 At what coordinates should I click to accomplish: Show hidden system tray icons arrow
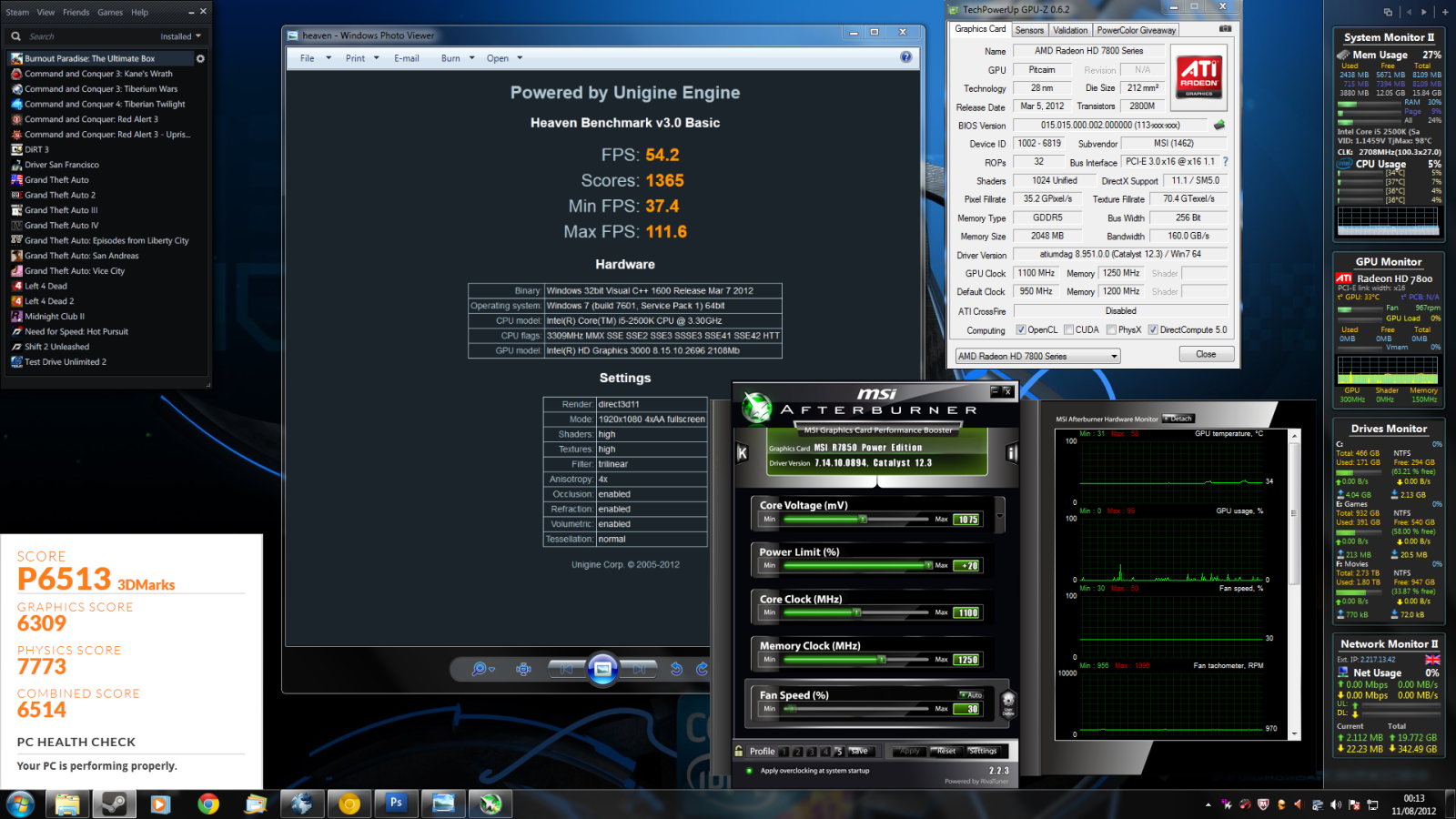tap(1208, 804)
